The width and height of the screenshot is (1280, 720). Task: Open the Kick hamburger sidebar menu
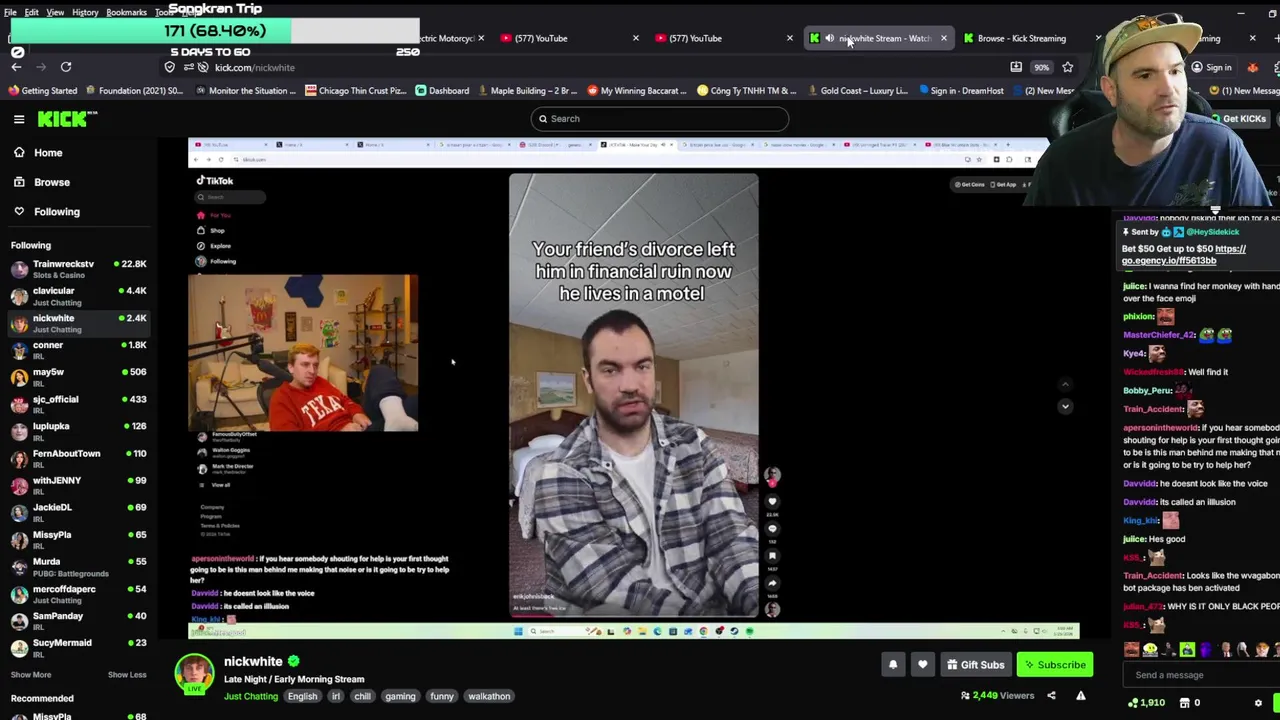pos(19,119)
